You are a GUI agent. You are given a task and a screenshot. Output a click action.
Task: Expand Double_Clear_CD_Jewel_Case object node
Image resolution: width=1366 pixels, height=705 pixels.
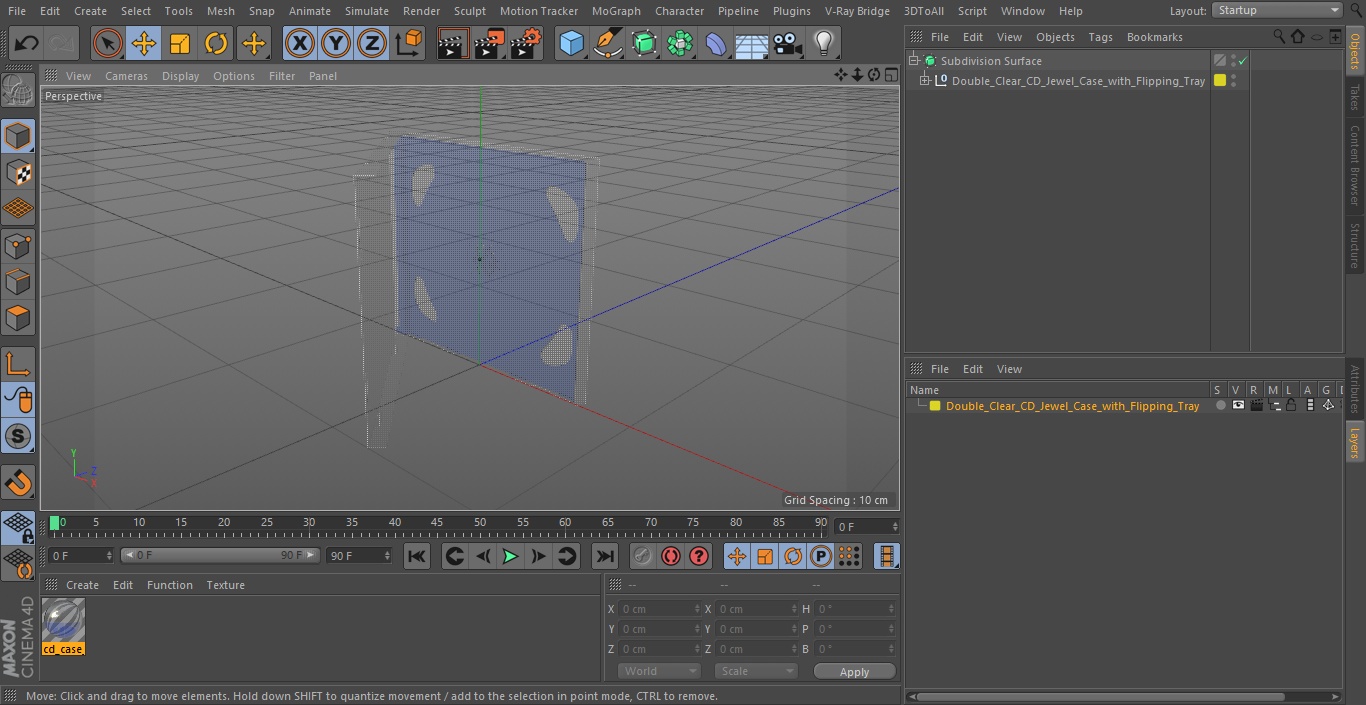925,81
